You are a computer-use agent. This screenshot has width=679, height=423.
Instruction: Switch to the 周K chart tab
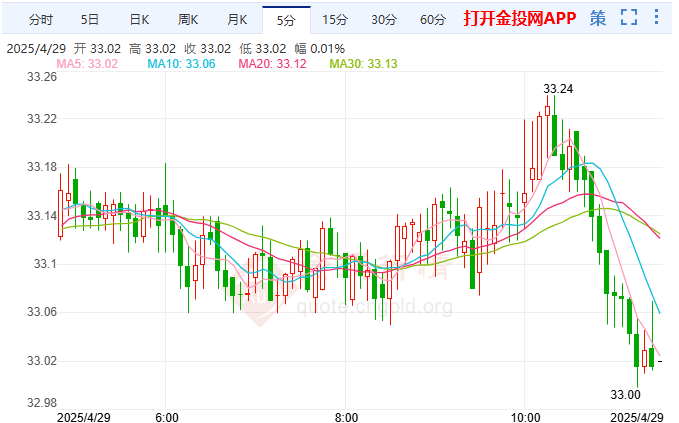[x=188, y=19]
